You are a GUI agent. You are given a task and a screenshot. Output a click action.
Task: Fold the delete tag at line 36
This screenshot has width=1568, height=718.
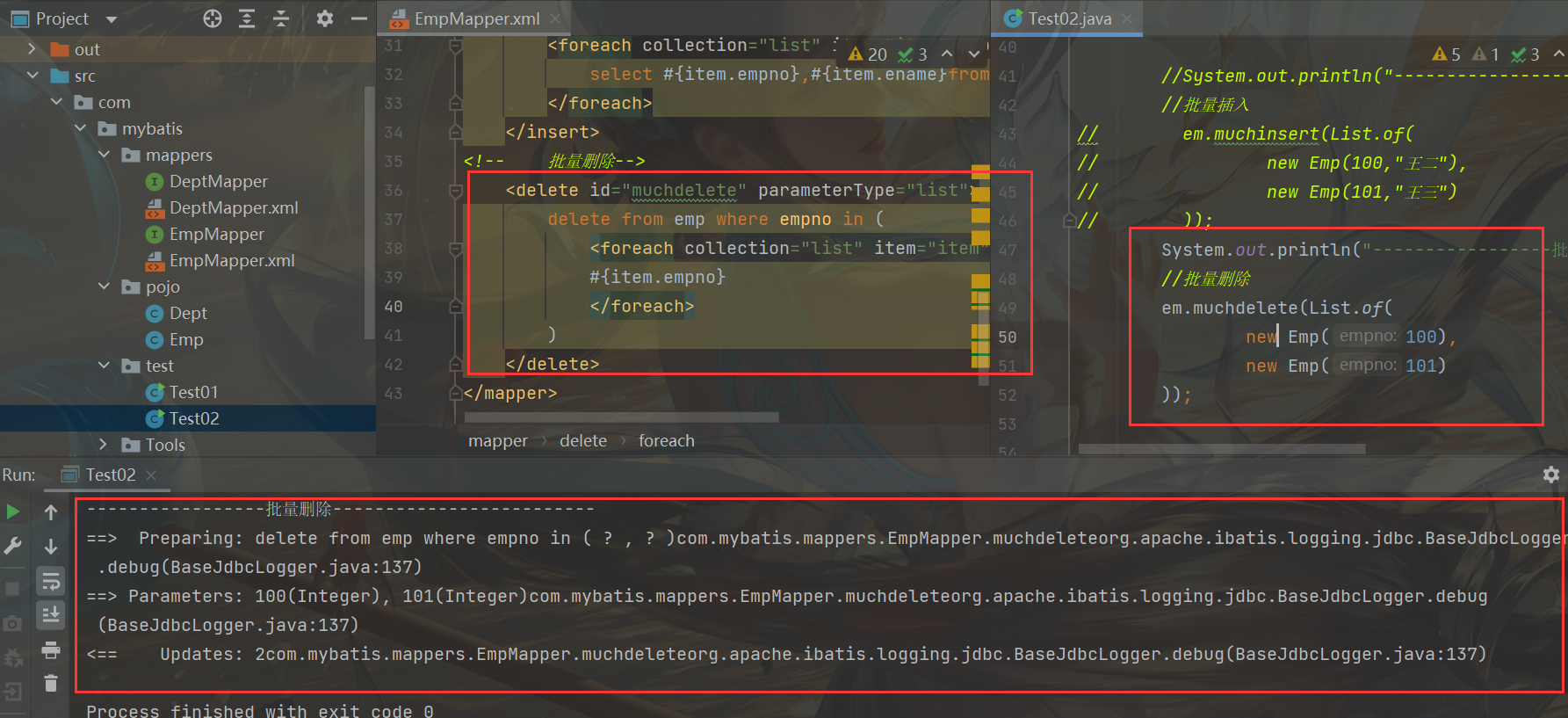tap(455, 191)
